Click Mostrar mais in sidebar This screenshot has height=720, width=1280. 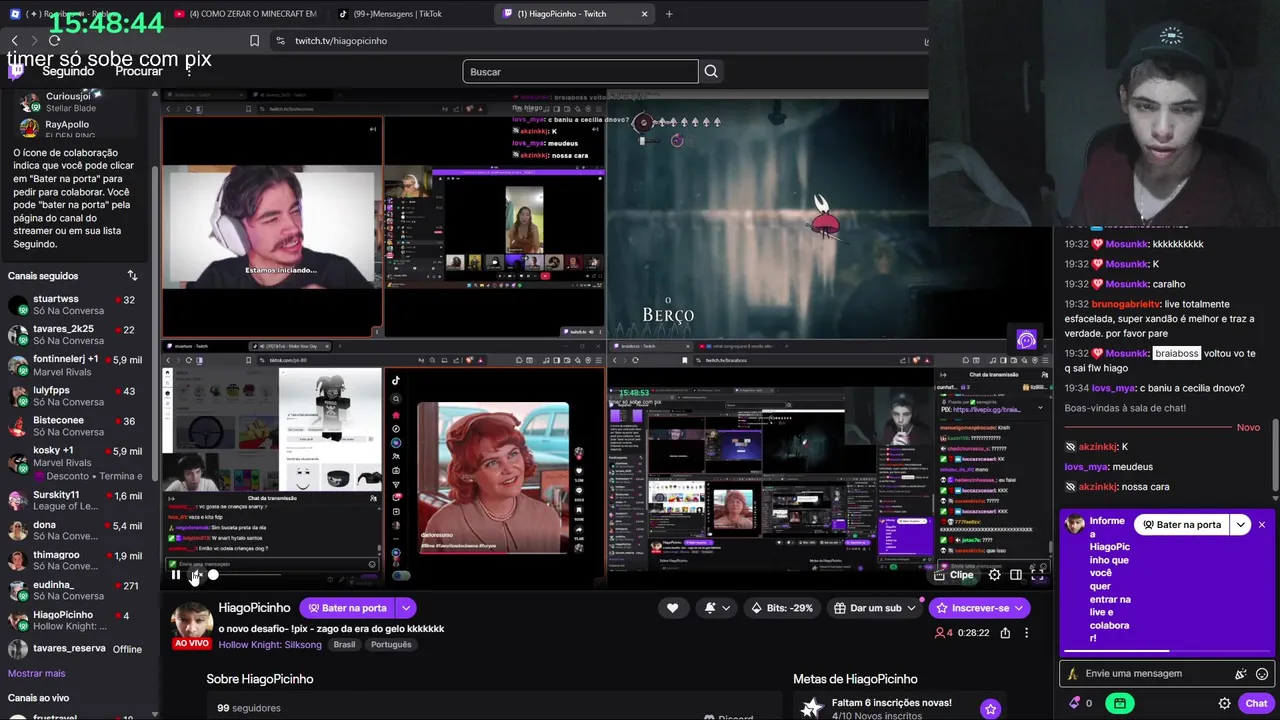[x=36, y=674]
